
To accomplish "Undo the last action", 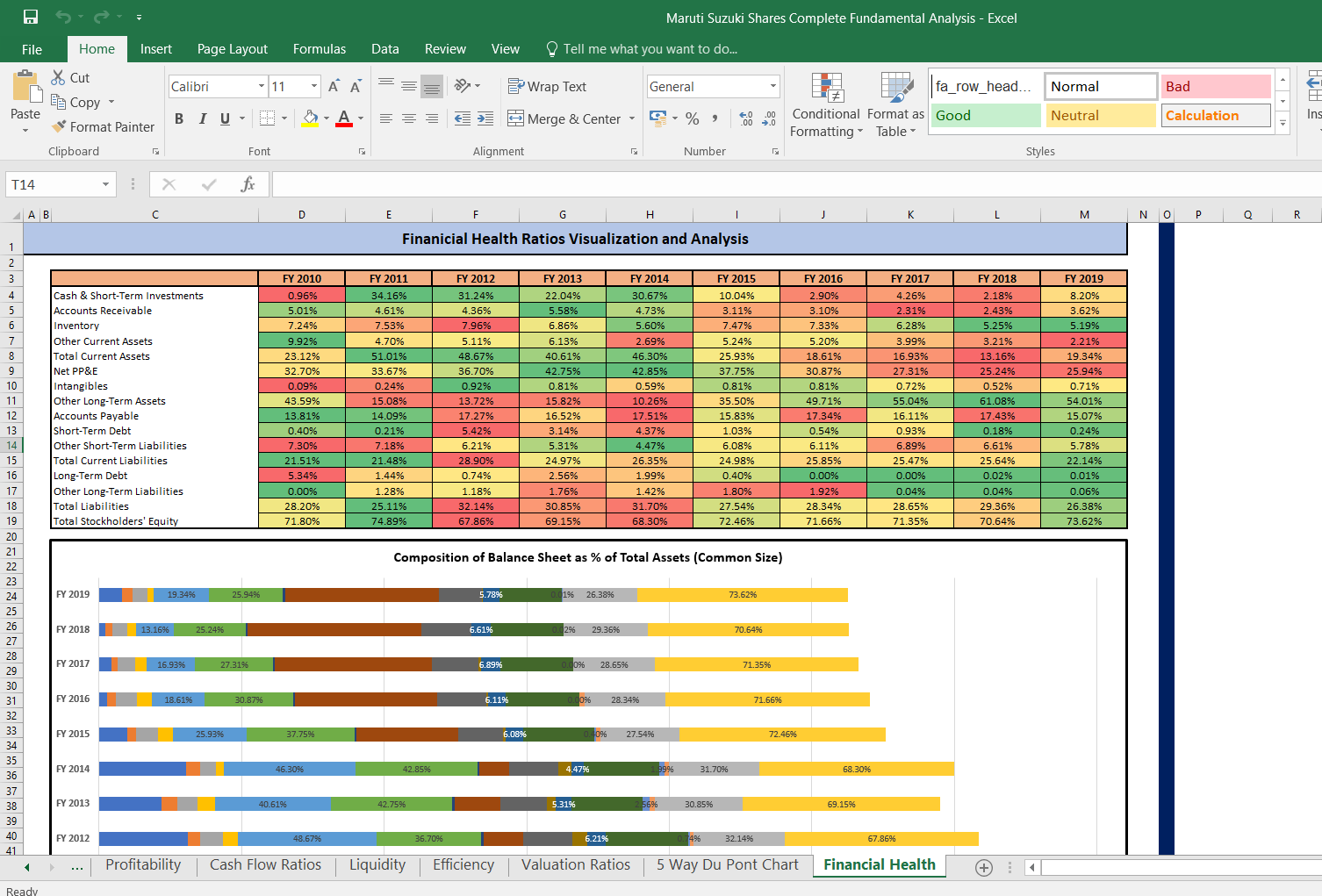I will point(62,17).
